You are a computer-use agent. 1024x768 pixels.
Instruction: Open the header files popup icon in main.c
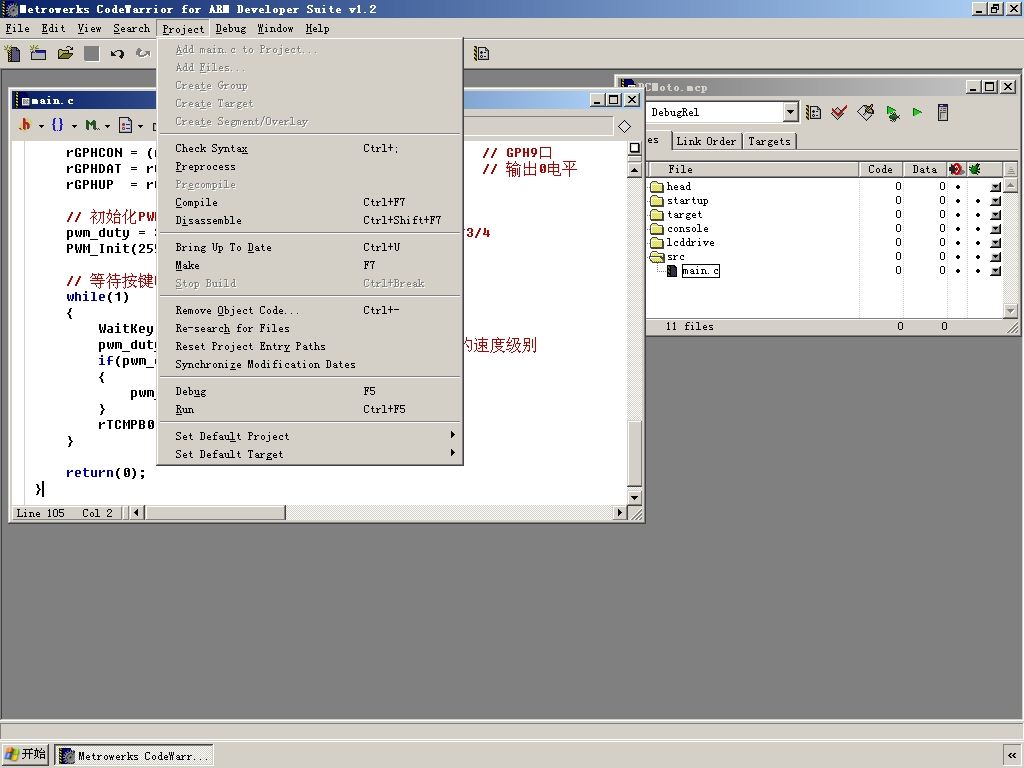25,125
